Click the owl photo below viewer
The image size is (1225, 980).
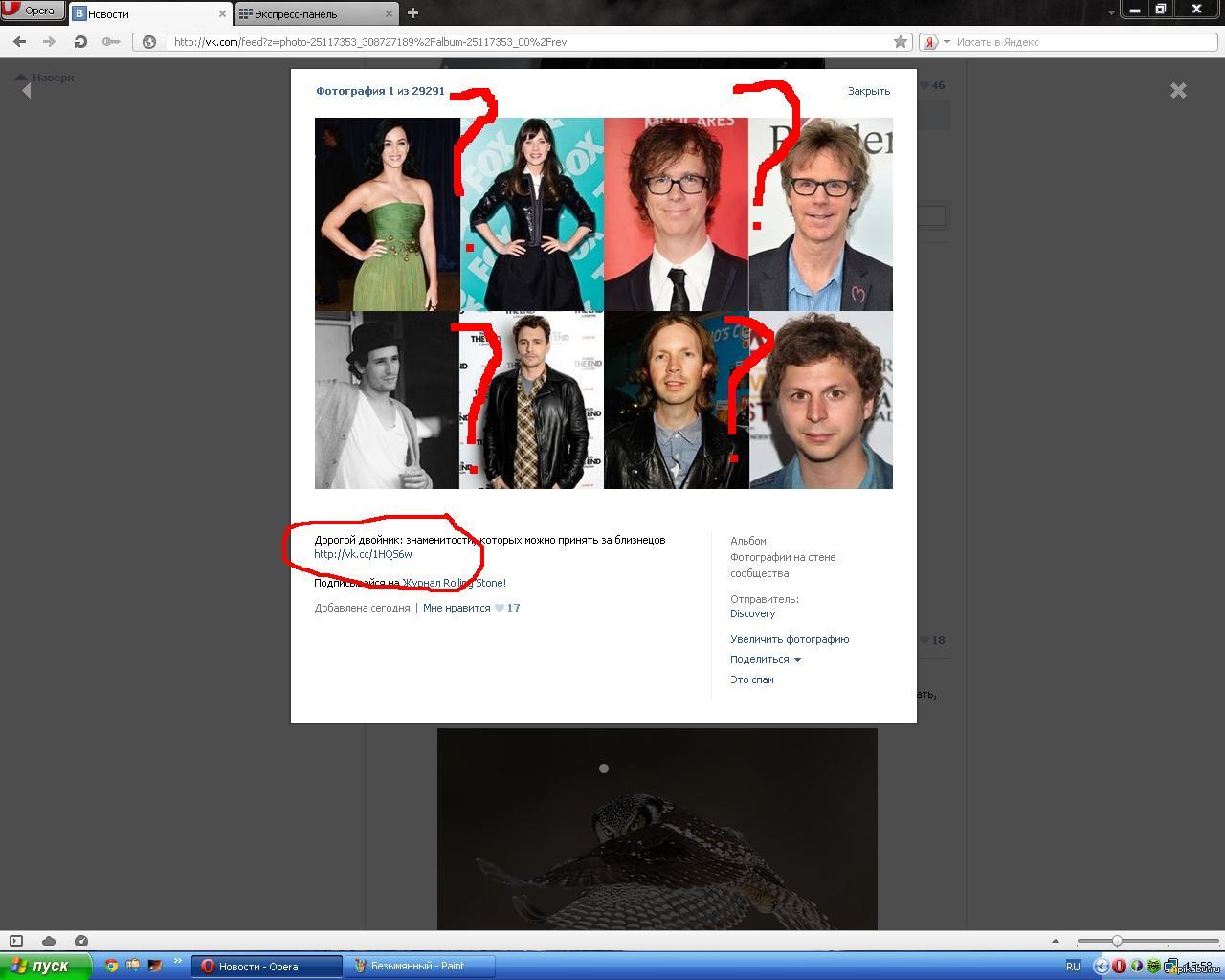coord(657,829)
